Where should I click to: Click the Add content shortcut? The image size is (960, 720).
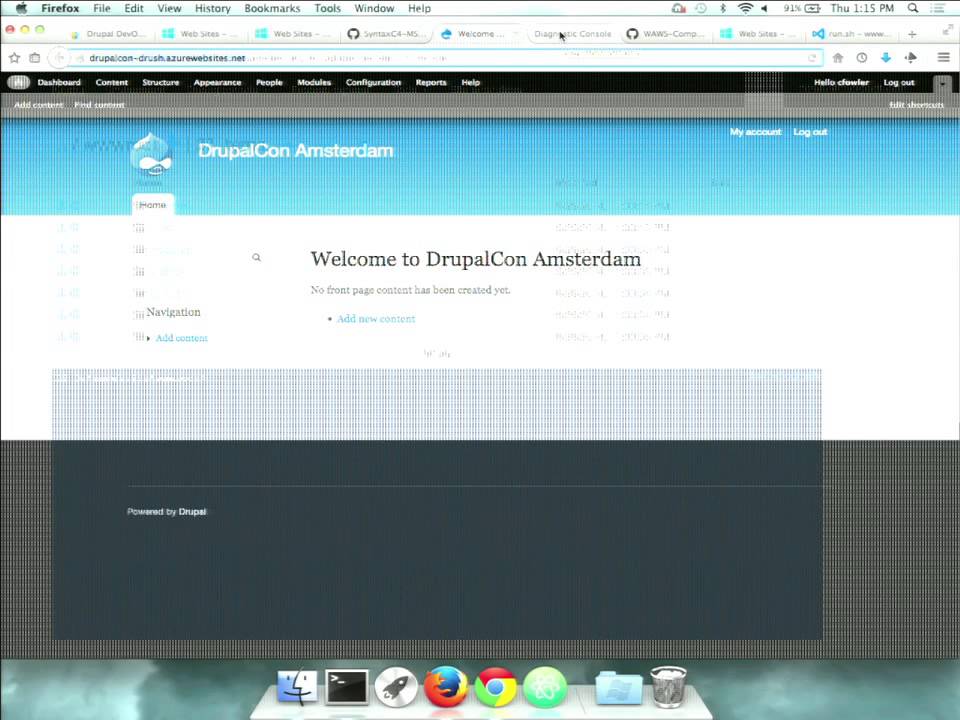(39, 105)
